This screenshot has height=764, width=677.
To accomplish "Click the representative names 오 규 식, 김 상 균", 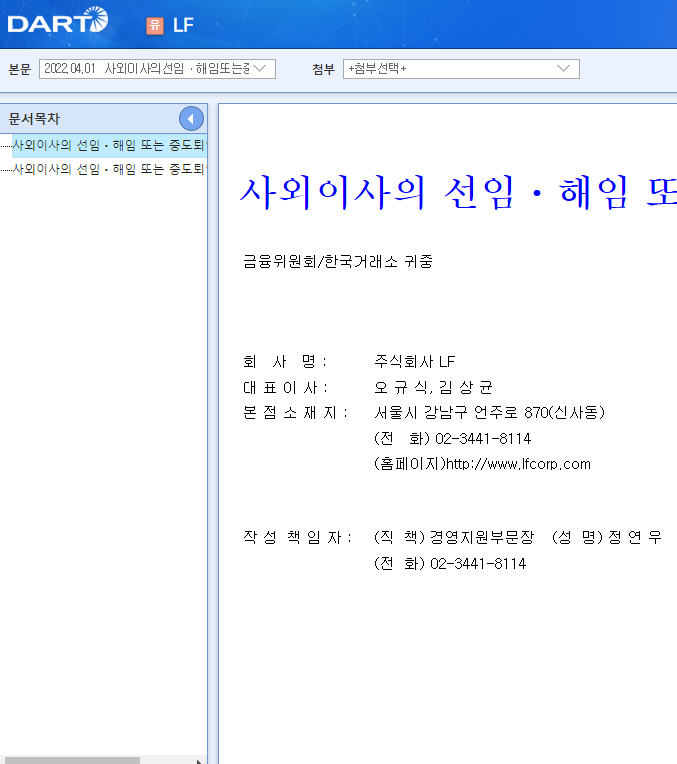I will [433, 387].
